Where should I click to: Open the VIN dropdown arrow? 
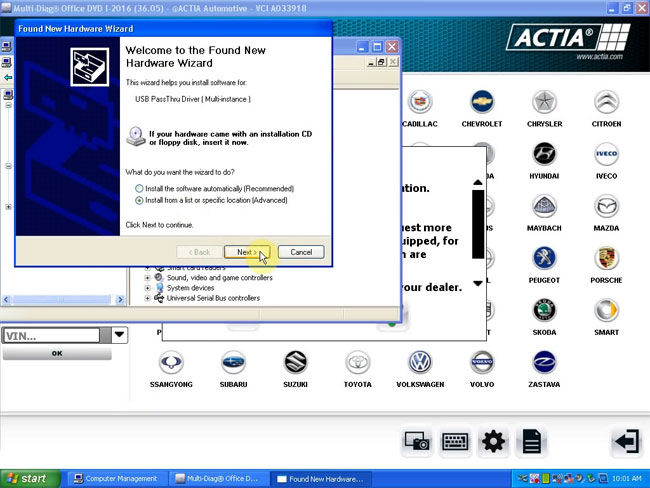[x=119, y=335]
